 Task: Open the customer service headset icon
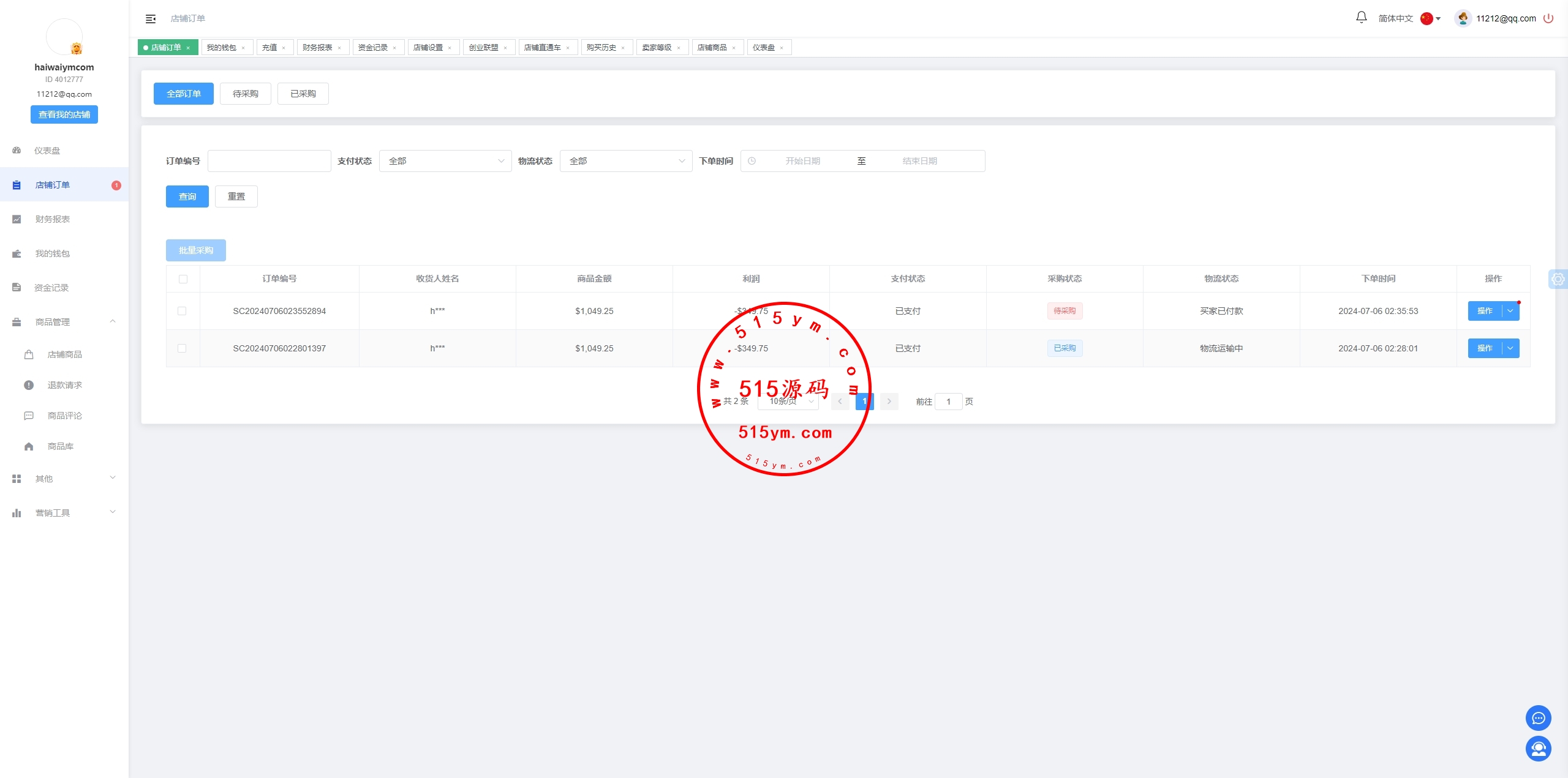pos(1538,748)
